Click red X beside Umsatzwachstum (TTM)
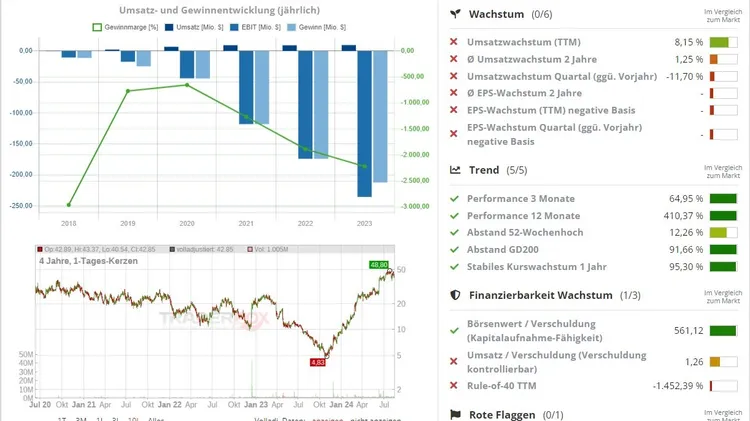Screen dimensions: 750x421 pyautogui.click(x=454, y=42)
